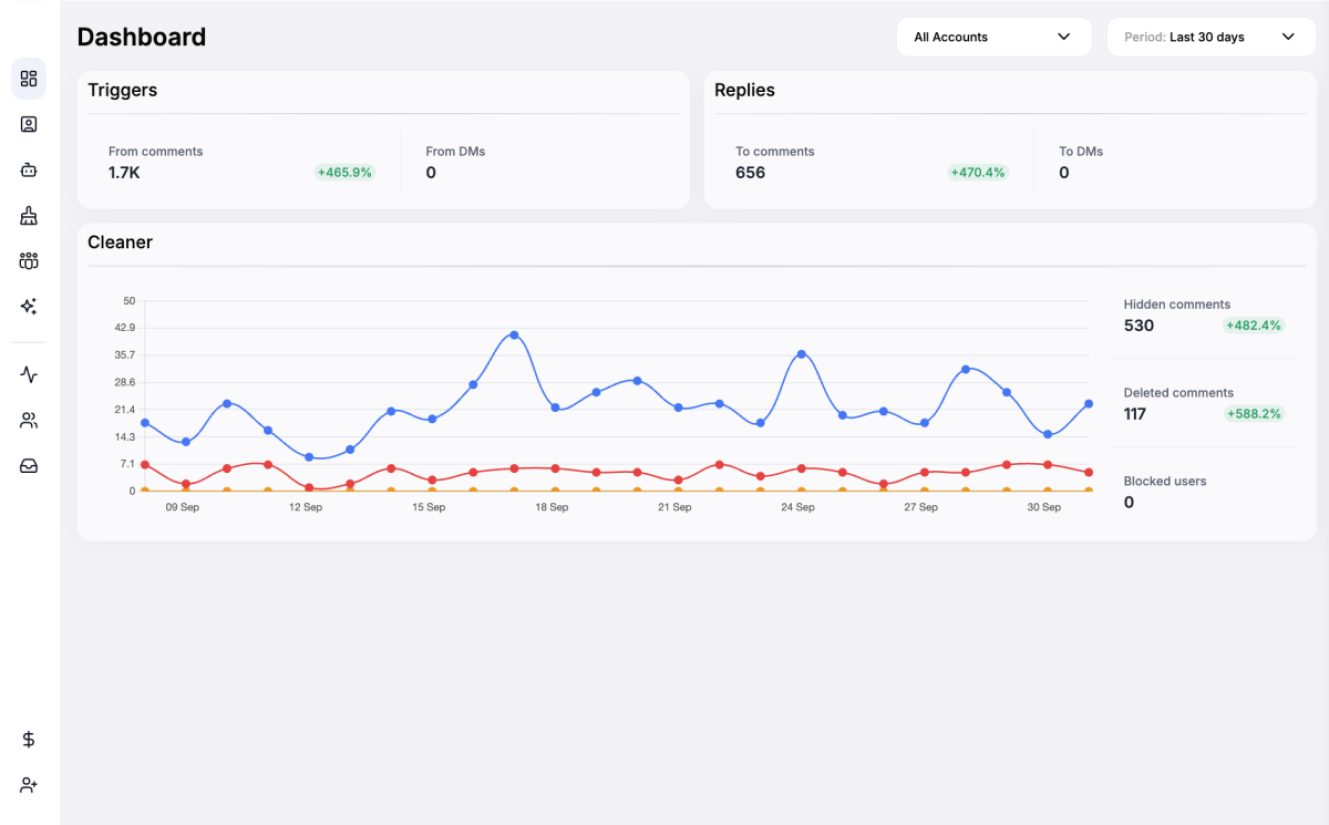Select the two-users team sidebar icon
The image size is (1329, 825).
point(29,421)
